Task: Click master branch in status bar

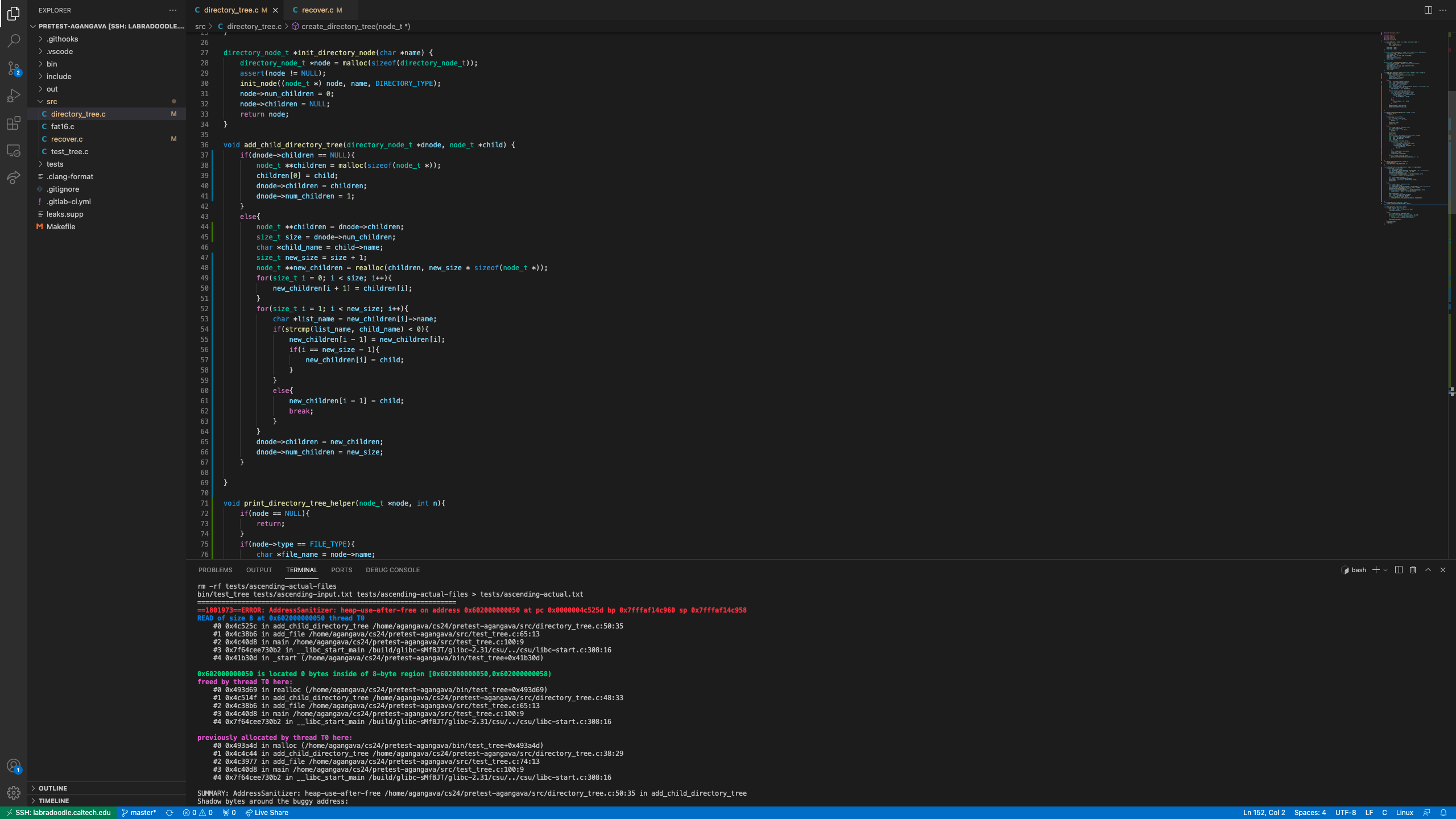Action: tap(139, 813)
